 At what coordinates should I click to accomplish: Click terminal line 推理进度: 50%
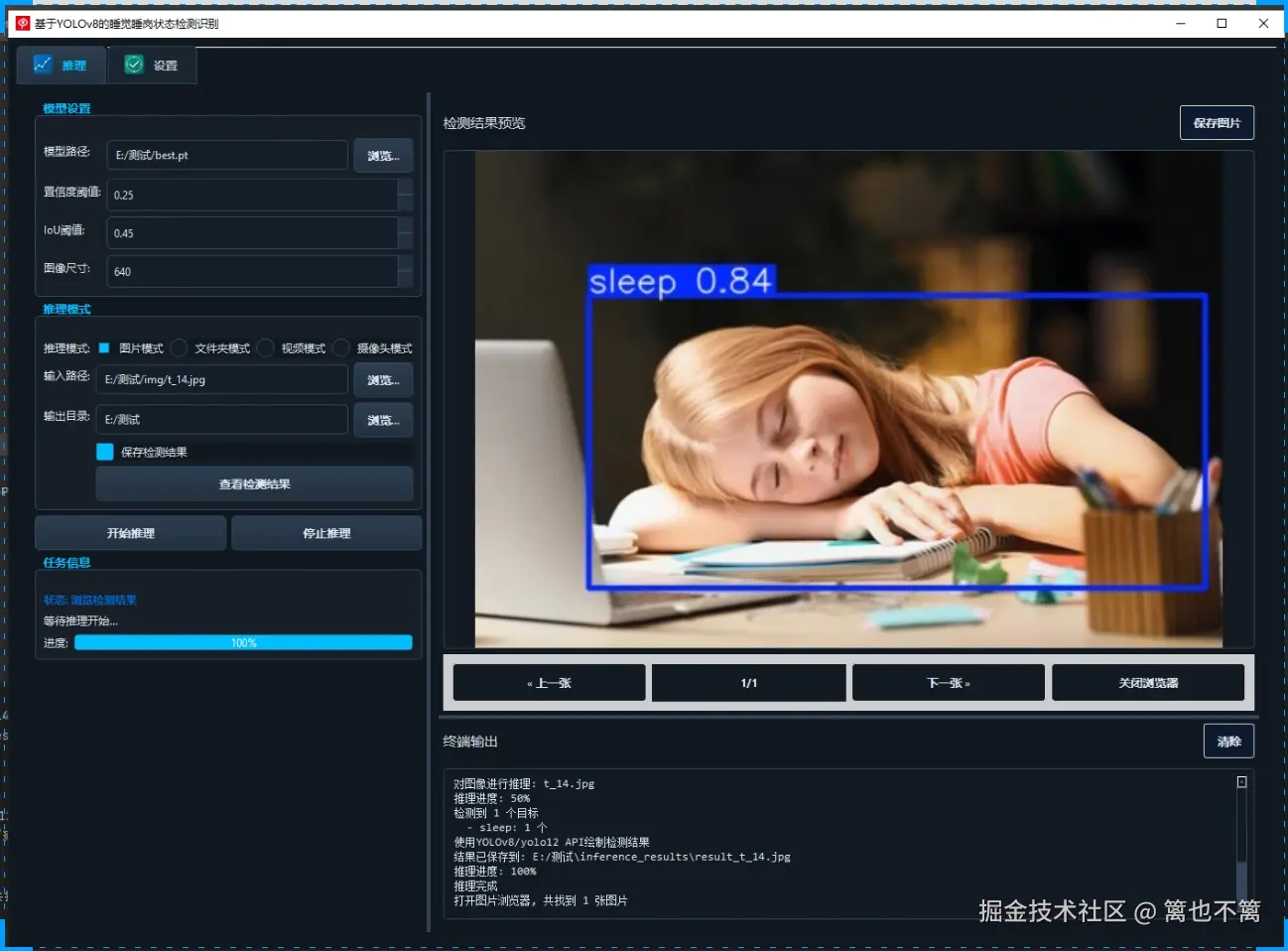click(x=492, y=798)
